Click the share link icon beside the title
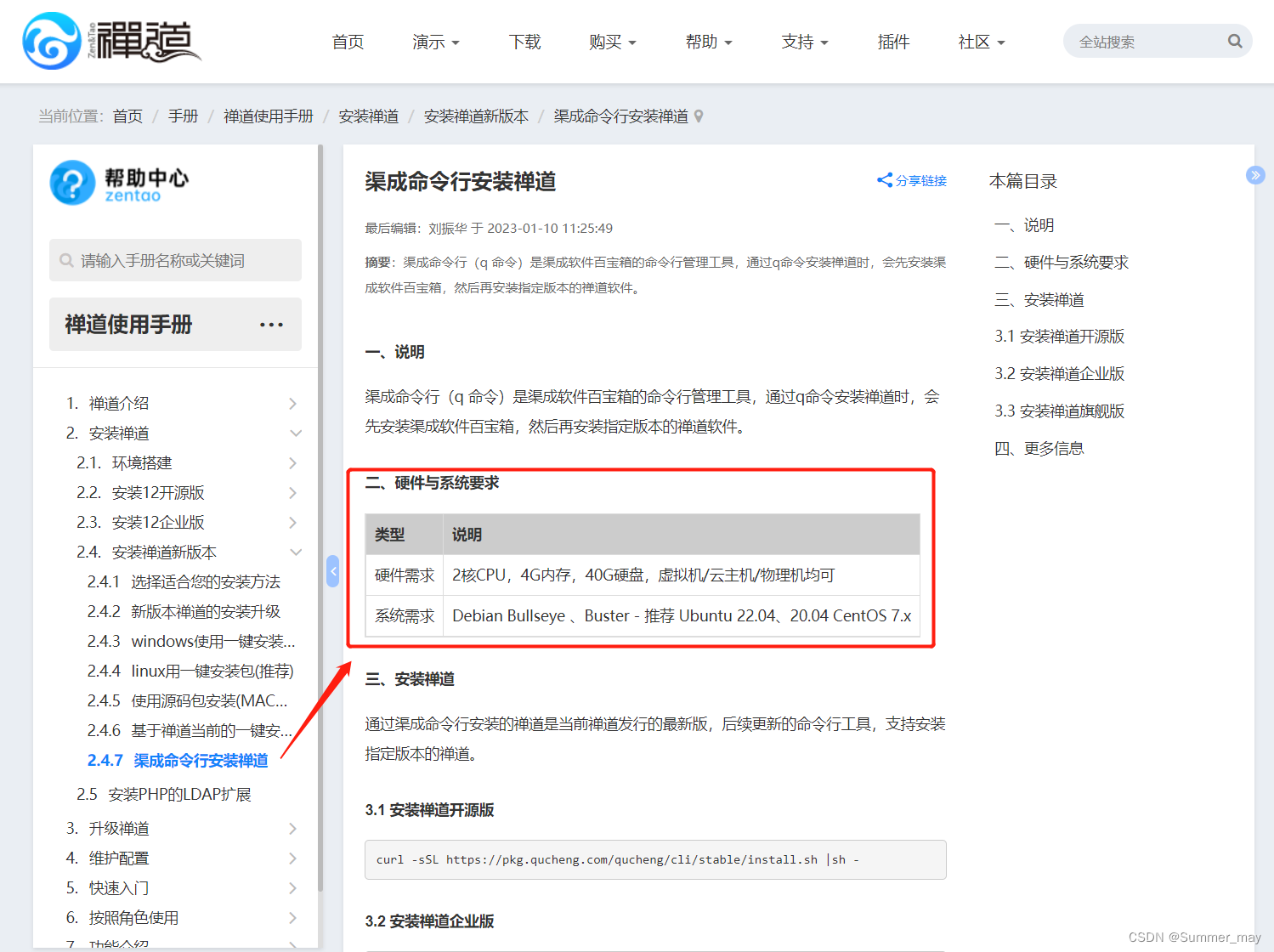The width and height of the screenshot is (1274, 952). 885,180
